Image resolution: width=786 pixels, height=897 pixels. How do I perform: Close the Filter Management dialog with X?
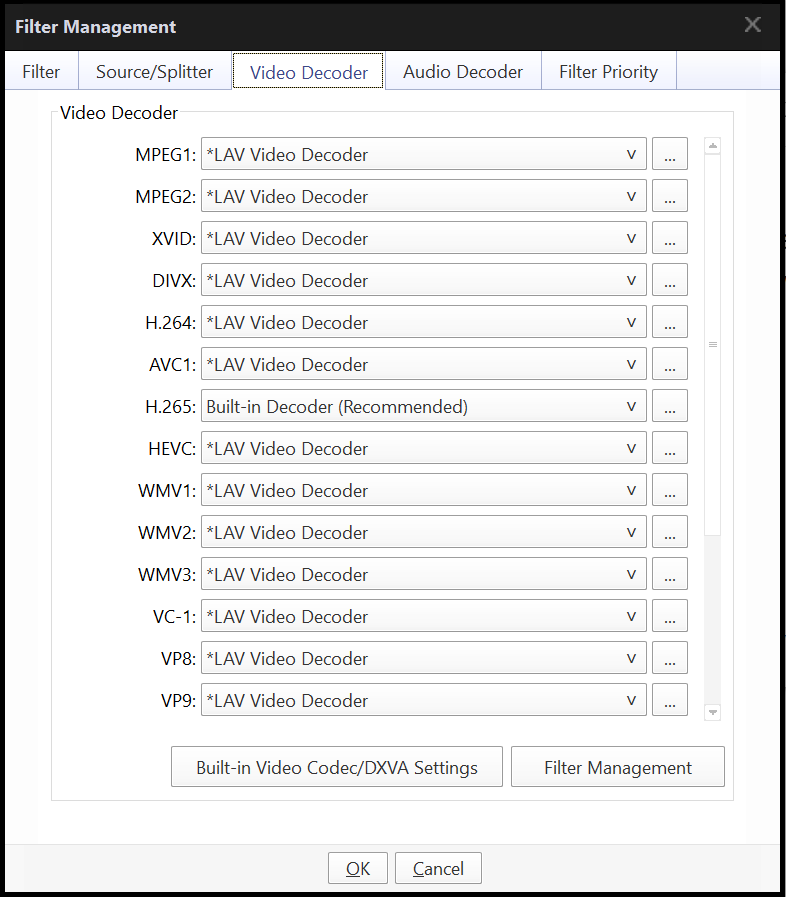point(752,25)
